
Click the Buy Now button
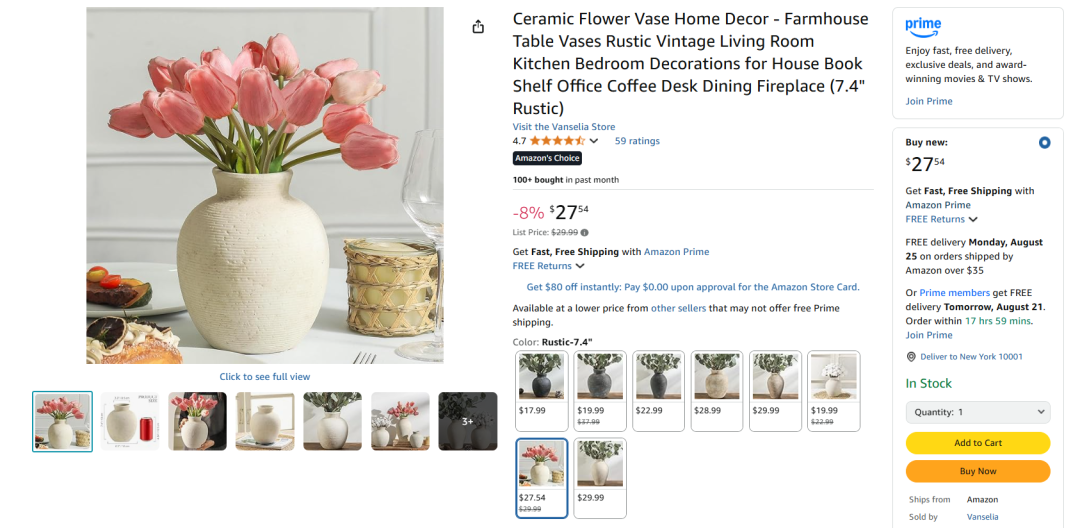pos(977,471)
